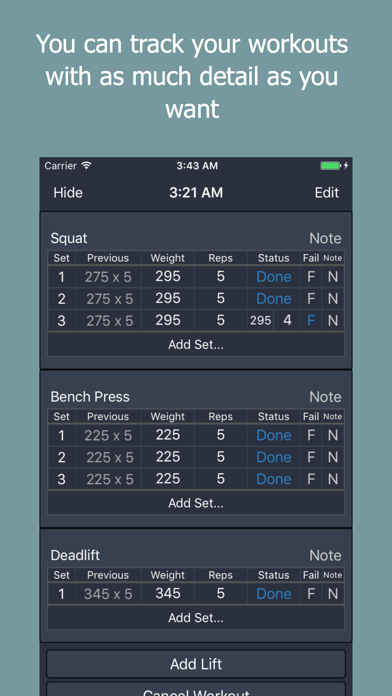Screen dimensions: 392x696
Task: Tap previous 225 x 5 in Bench set 3
Action: point(108,479)
